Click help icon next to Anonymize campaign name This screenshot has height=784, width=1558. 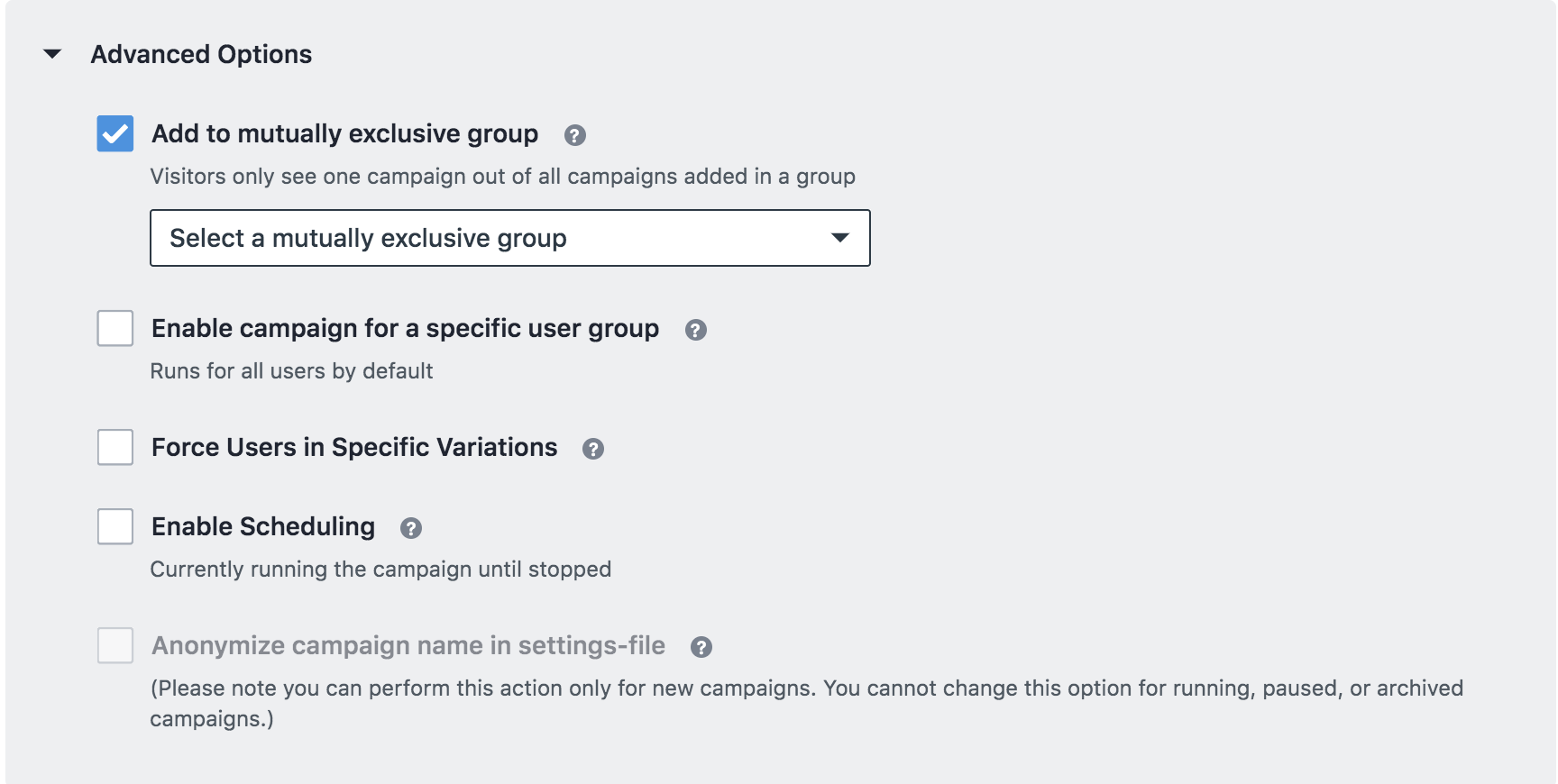701,647
